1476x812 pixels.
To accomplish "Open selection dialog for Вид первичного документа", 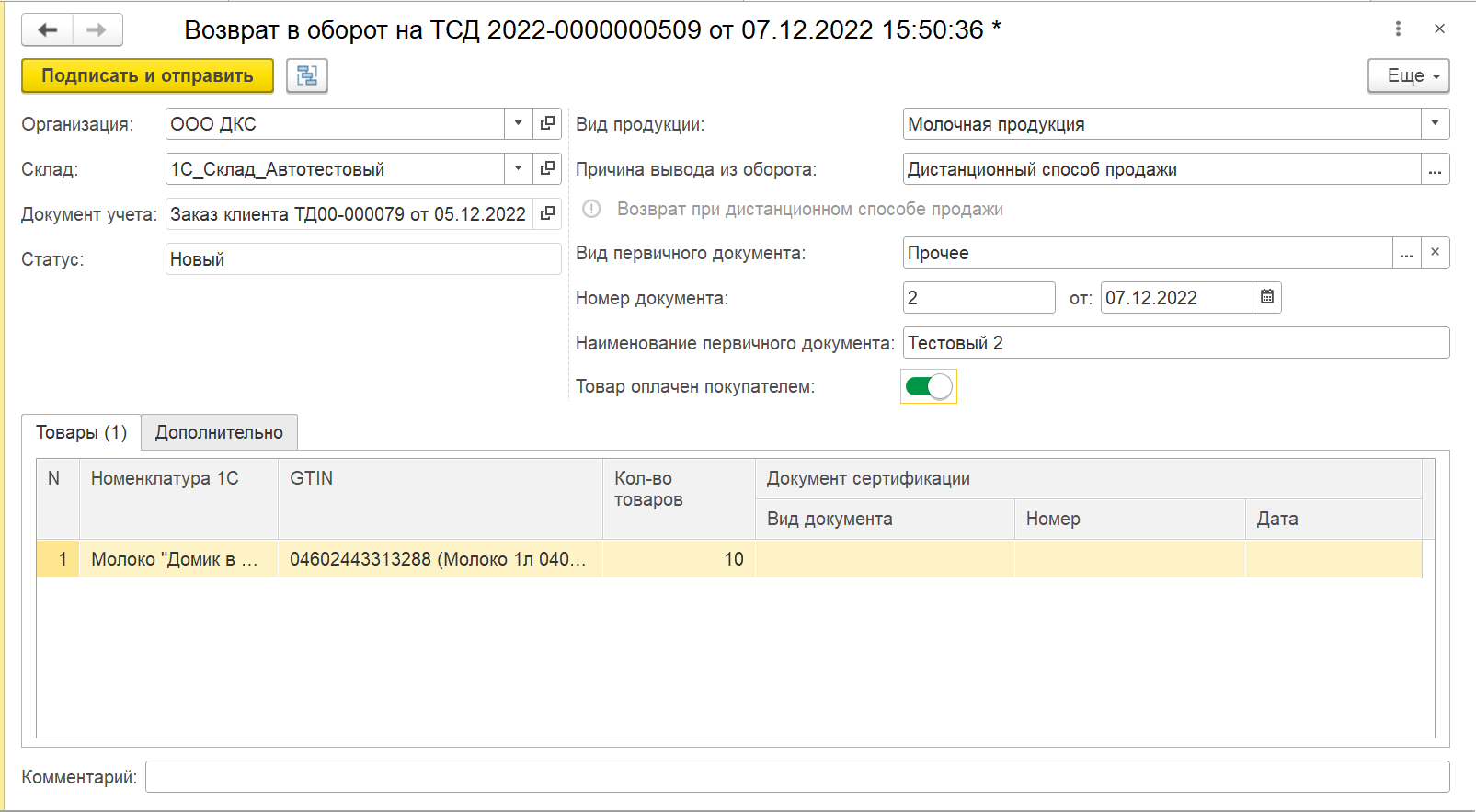I will pos(1406,252).
